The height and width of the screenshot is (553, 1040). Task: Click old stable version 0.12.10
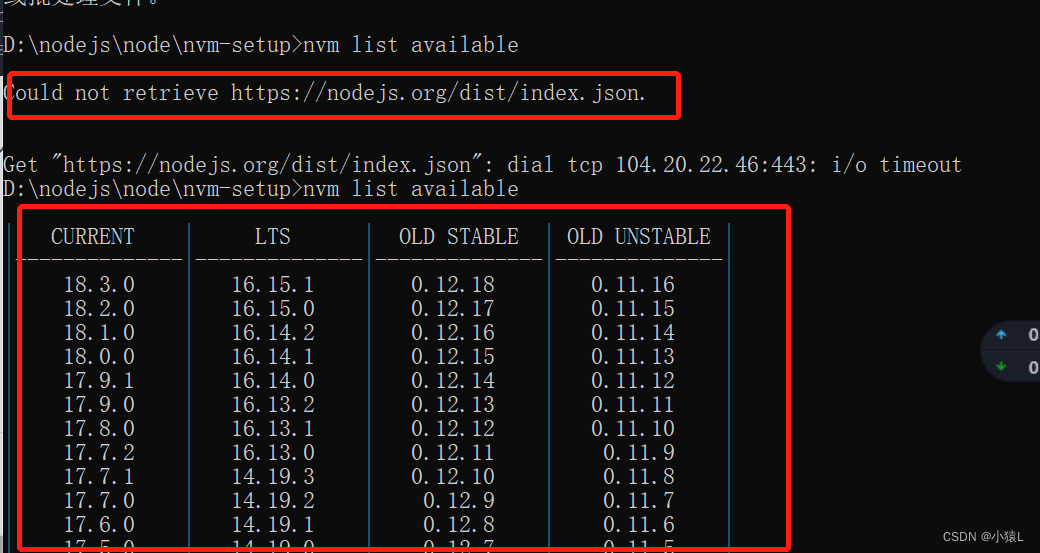(453, 477)
